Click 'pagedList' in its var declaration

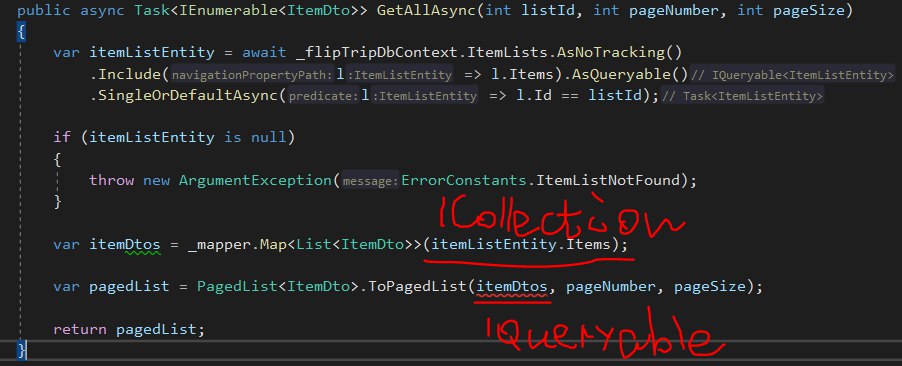point(129,286)
